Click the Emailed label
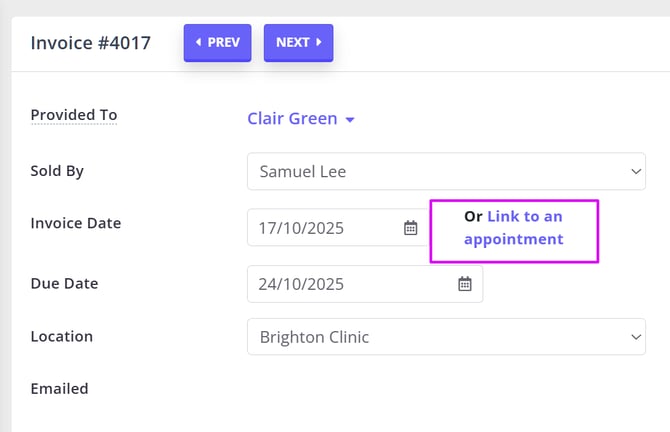Image resolution: width=670 pixels, height=432 pixels. 59,388
